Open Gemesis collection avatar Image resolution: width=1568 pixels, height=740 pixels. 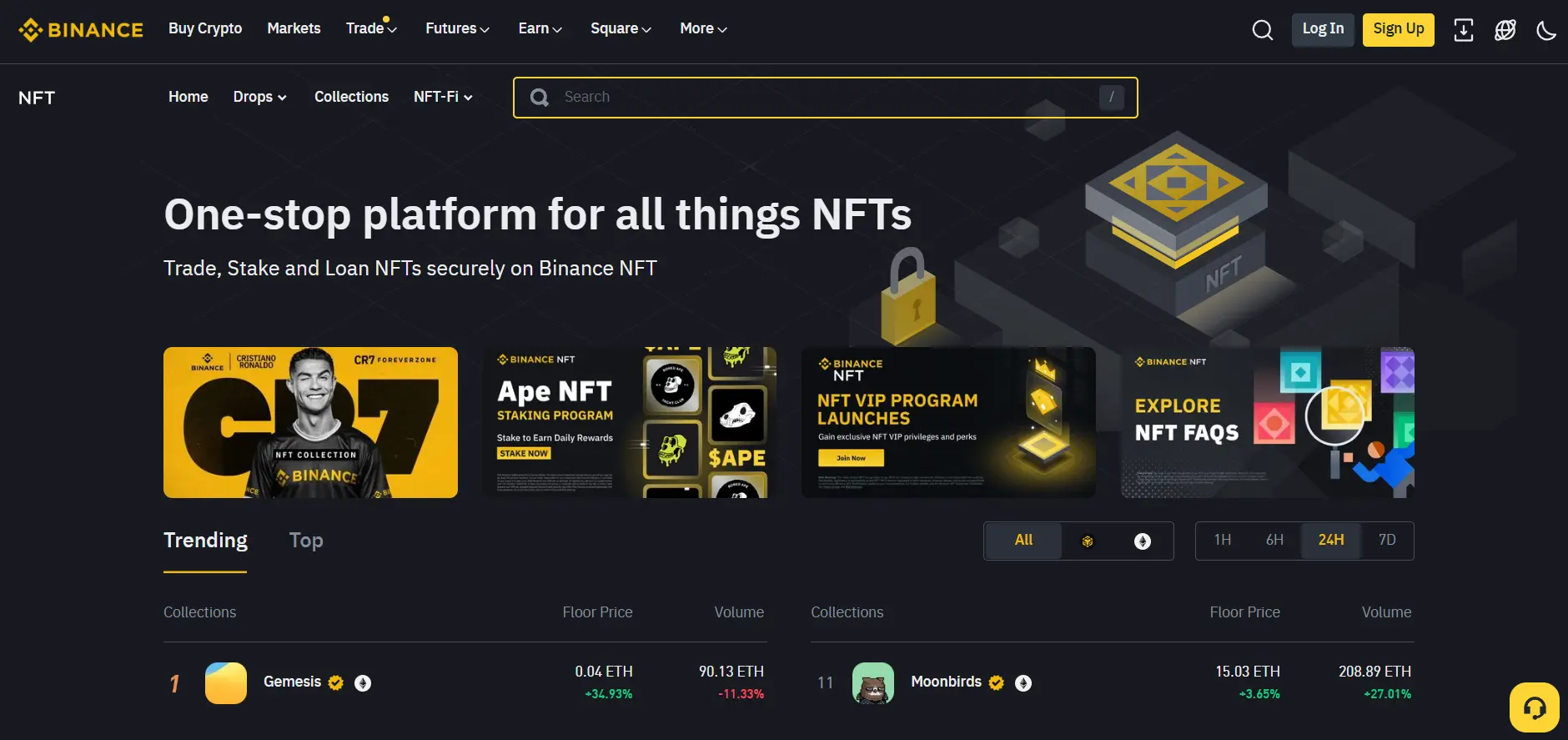(226, 683)
